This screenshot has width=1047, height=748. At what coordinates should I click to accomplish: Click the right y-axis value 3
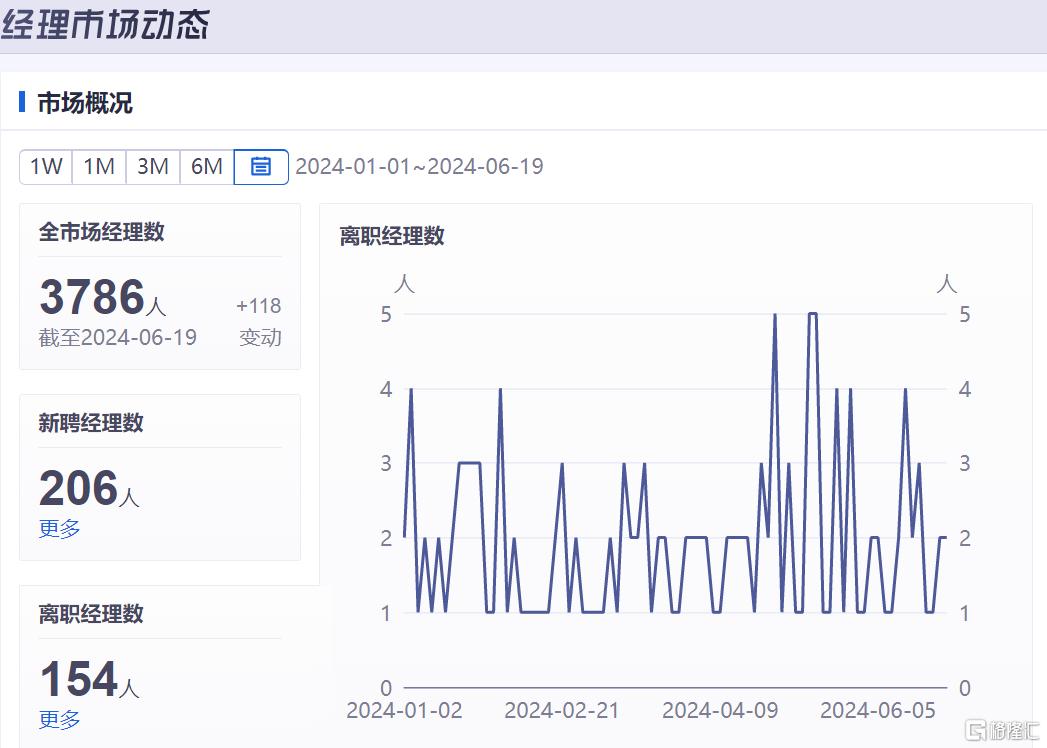coord(965,463)
